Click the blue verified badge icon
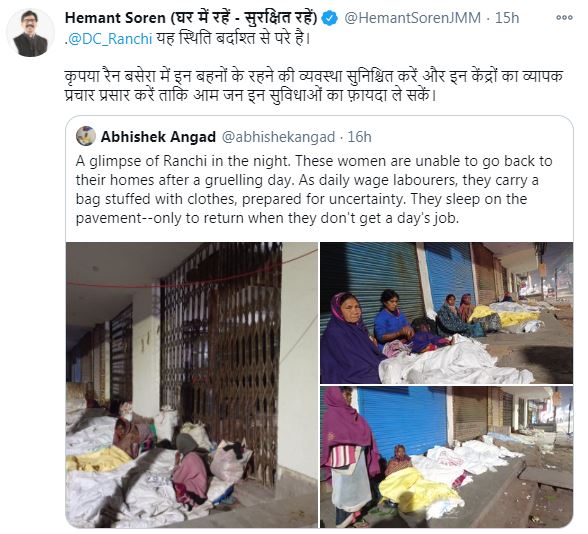Image resolution: width=588 pixels, height=534 pixels. pyautogui.click(x=330, y=18)
